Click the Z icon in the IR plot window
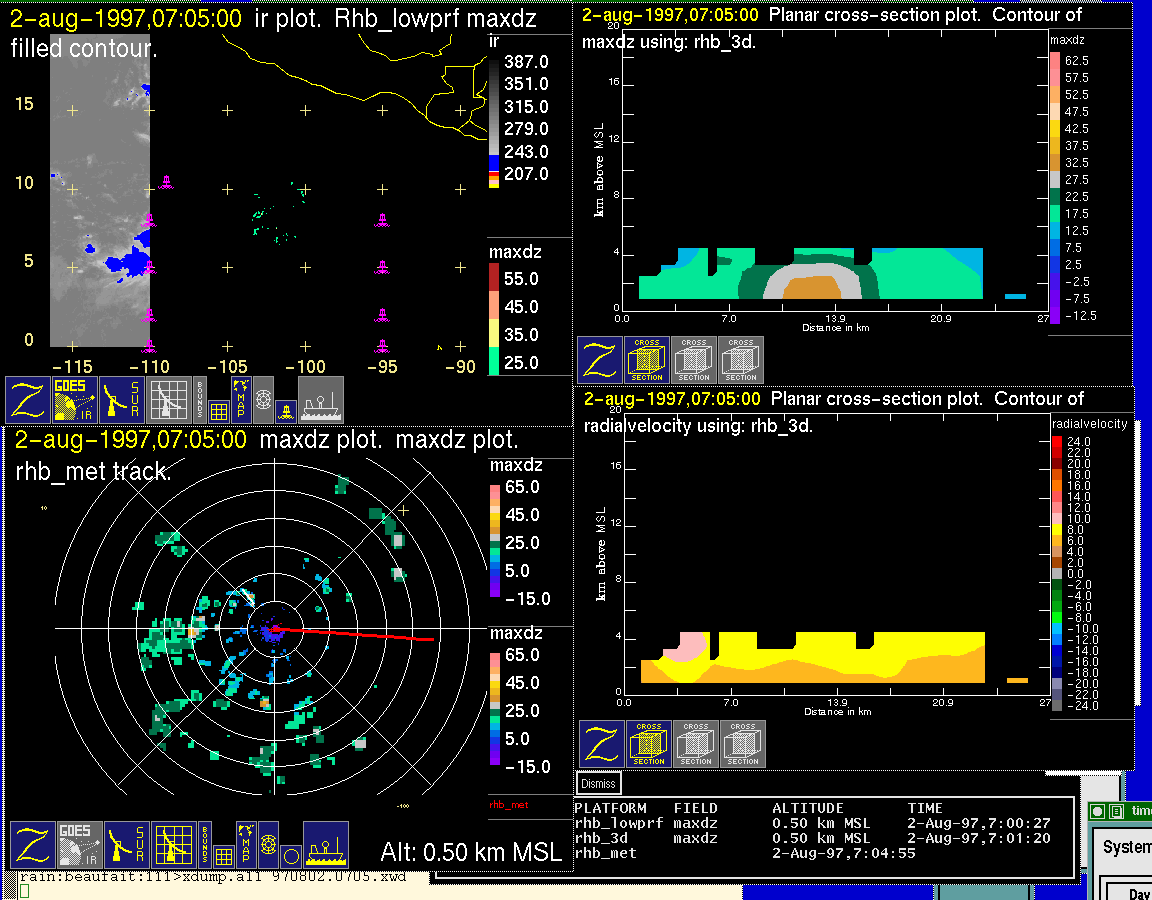This screenshot has height=900, width=1152. pos(29,400)
